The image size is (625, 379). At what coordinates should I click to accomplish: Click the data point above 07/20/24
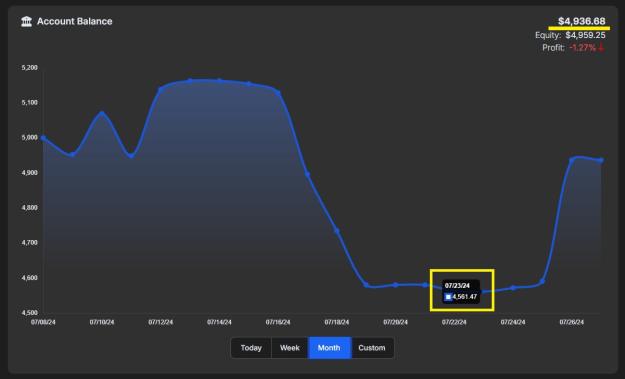pyautogui.click(x=396, y=285)
